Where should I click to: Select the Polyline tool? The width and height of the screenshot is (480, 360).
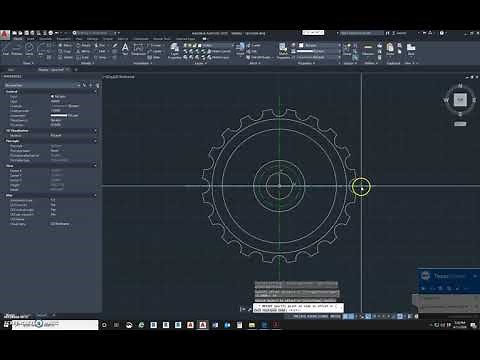tap(16, 49)
